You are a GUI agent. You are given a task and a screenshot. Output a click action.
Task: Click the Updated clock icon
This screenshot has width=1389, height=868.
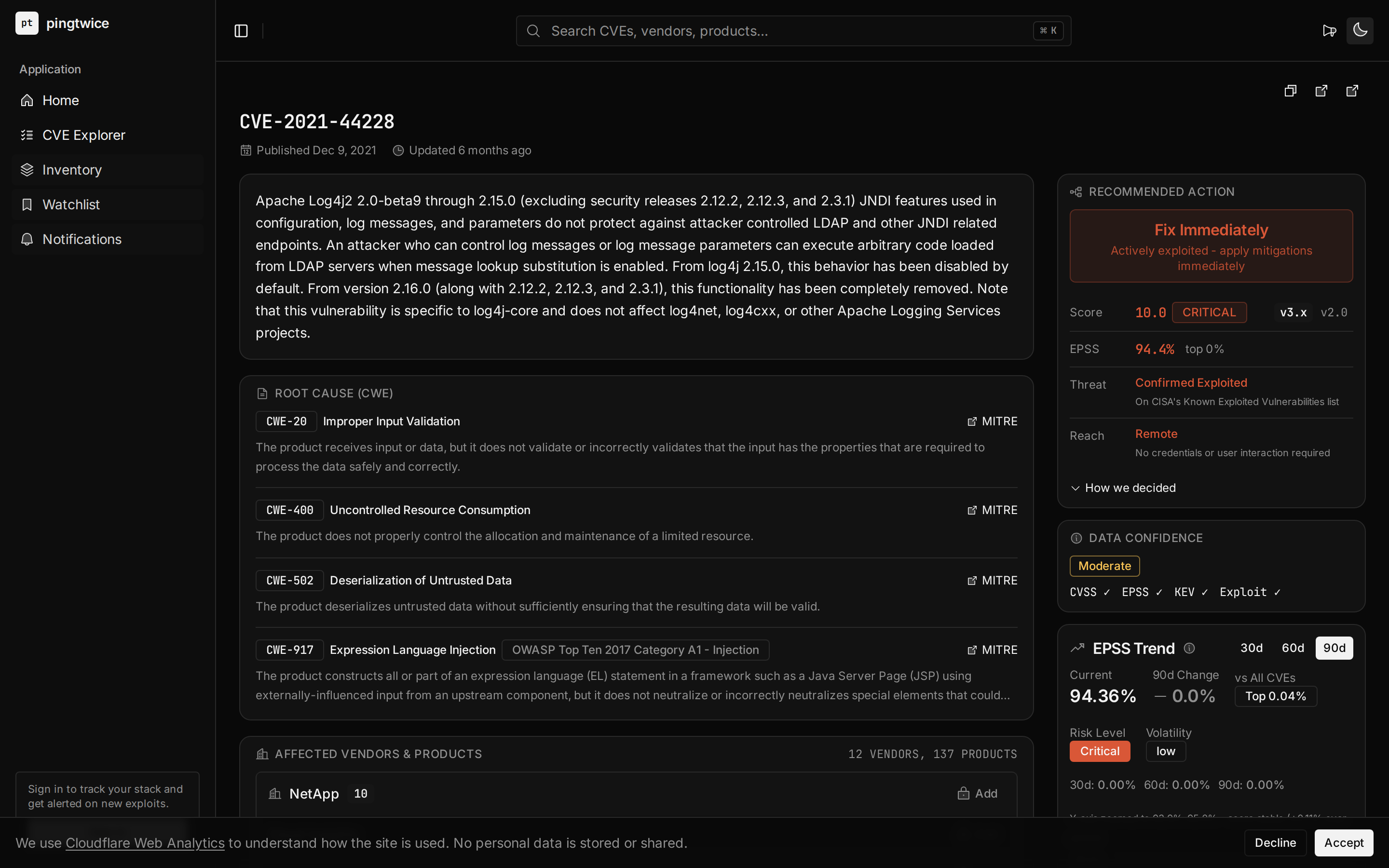point(398,150)
